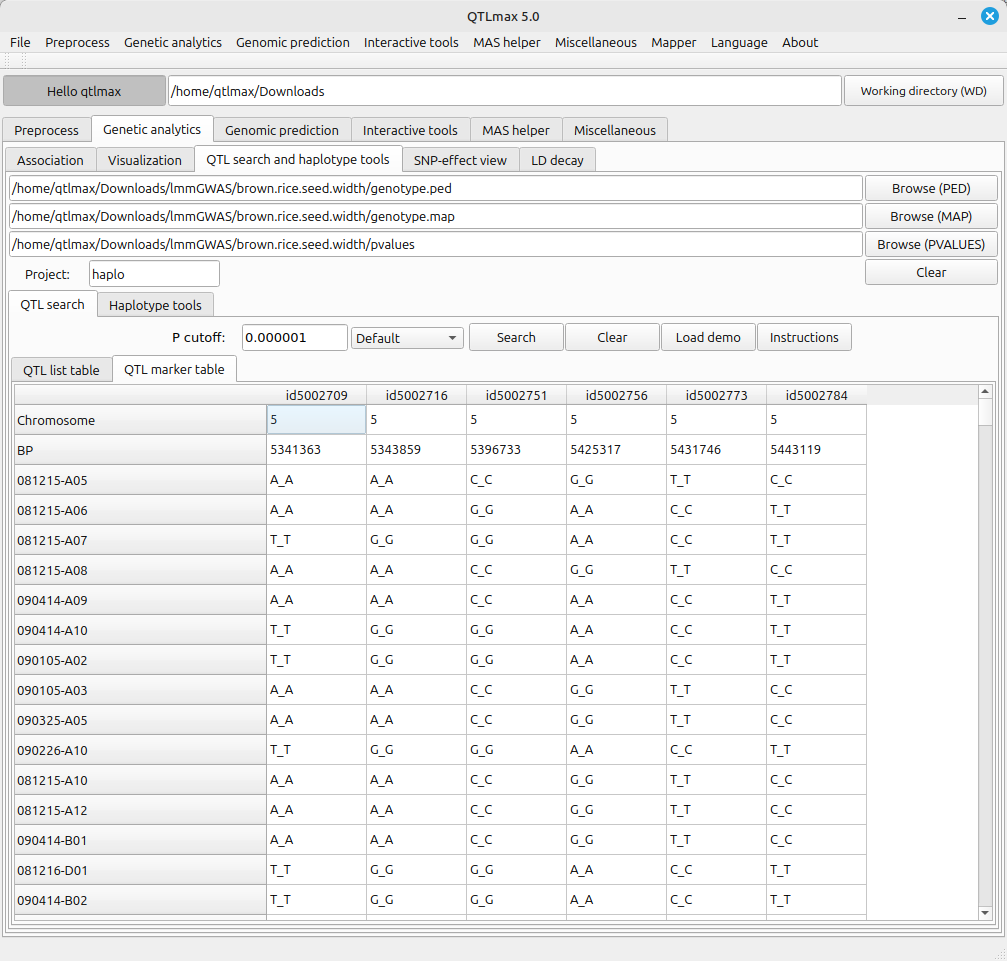Screen dimensions: 1007x961
Task: Open the Mapper menu
Action: pyautogui.click(x=673, y=42)
